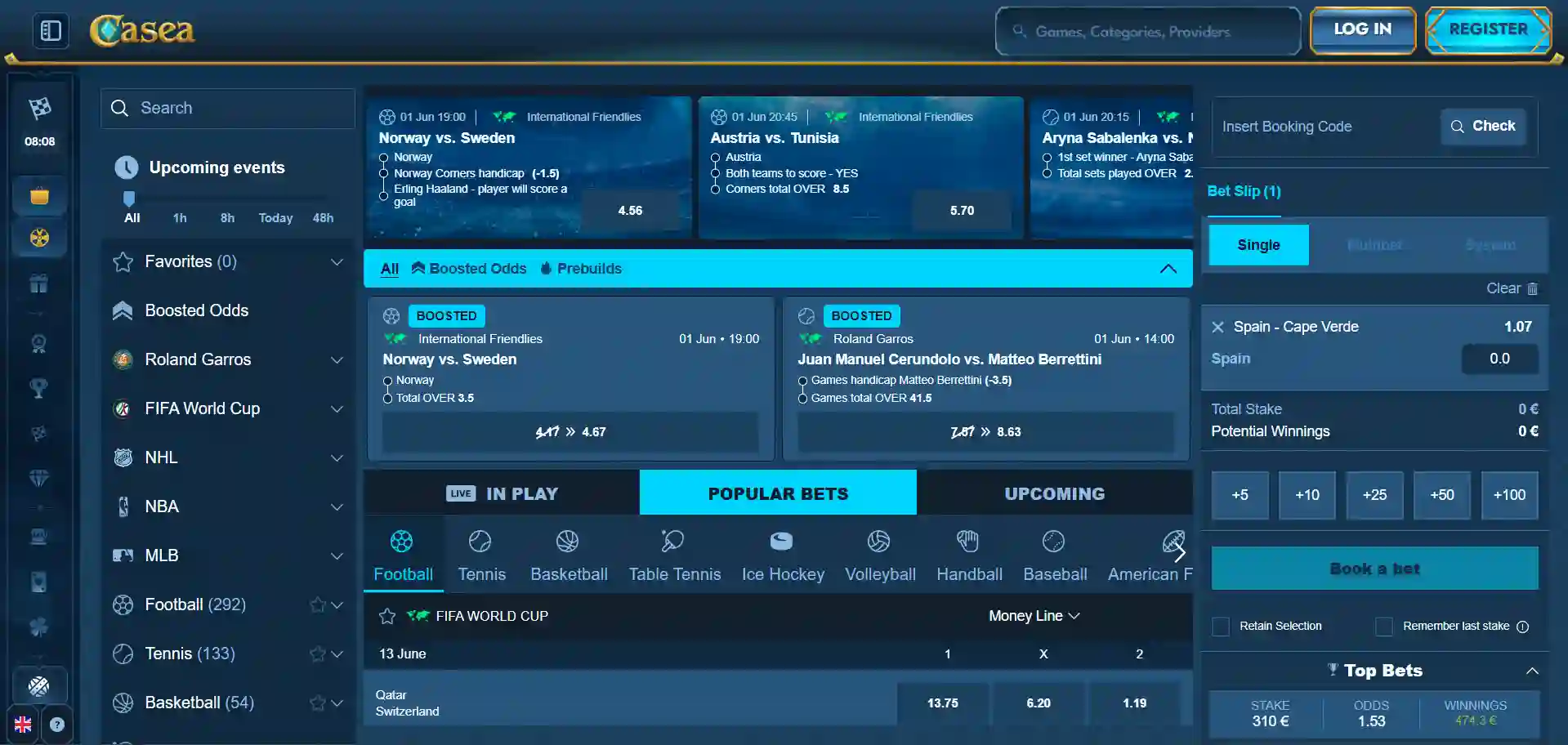Set upcoming events filter to 1h
This screenshot has width=1568, height=745.
coord(180,218)
